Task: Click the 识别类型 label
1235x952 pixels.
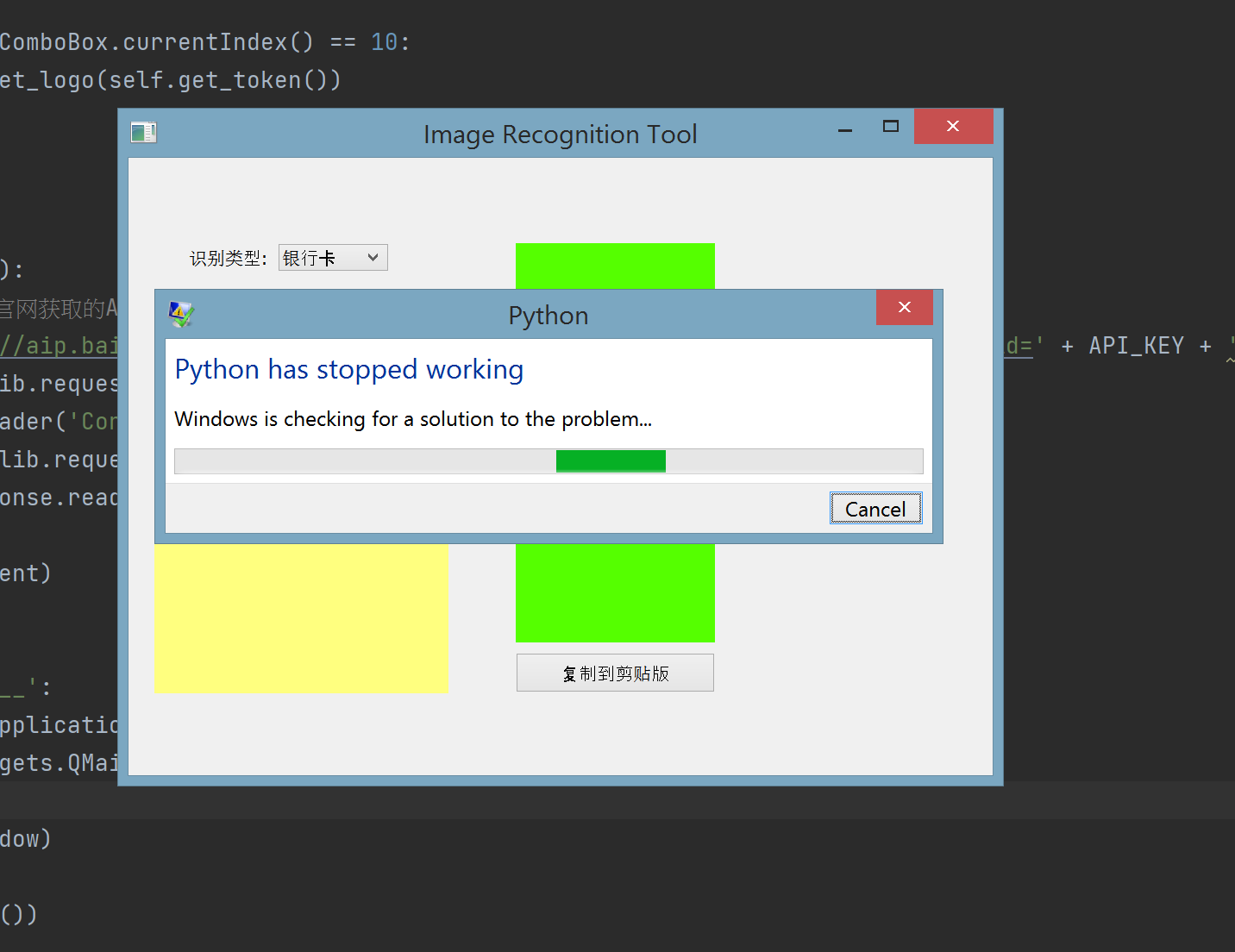Action: (229, 259)
